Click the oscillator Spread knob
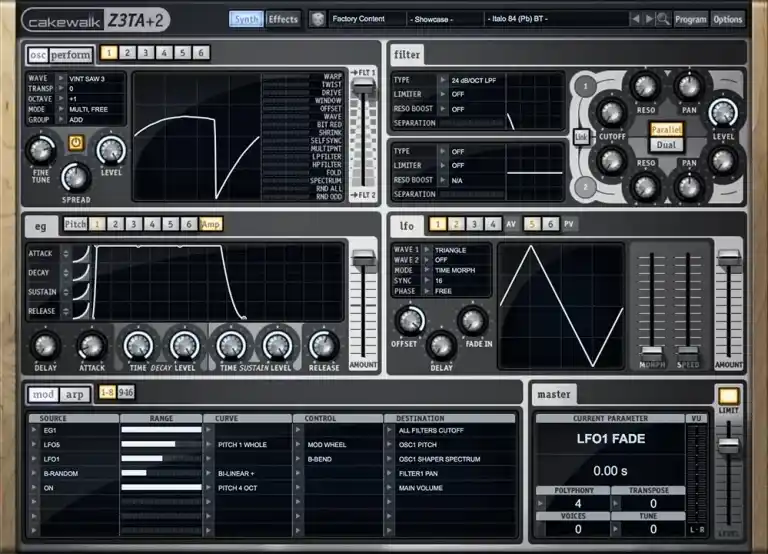The image size is (768, 554). point(76,177)
